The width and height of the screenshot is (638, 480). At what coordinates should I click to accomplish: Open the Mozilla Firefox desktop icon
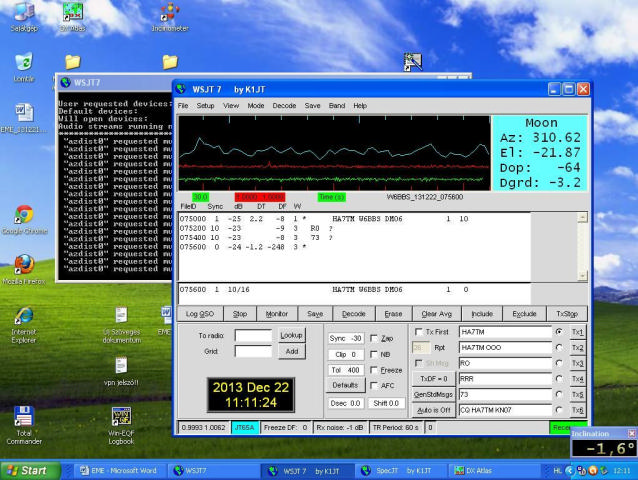tap(24, 270)
